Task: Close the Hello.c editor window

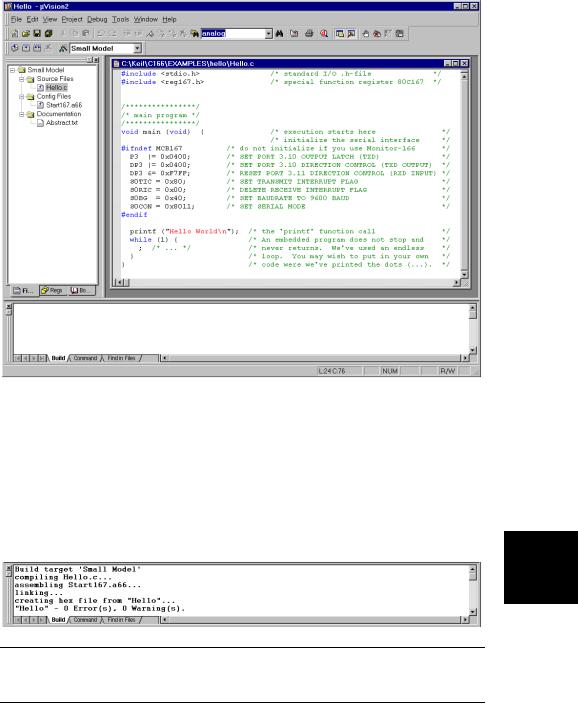Action: pos(464,64)
